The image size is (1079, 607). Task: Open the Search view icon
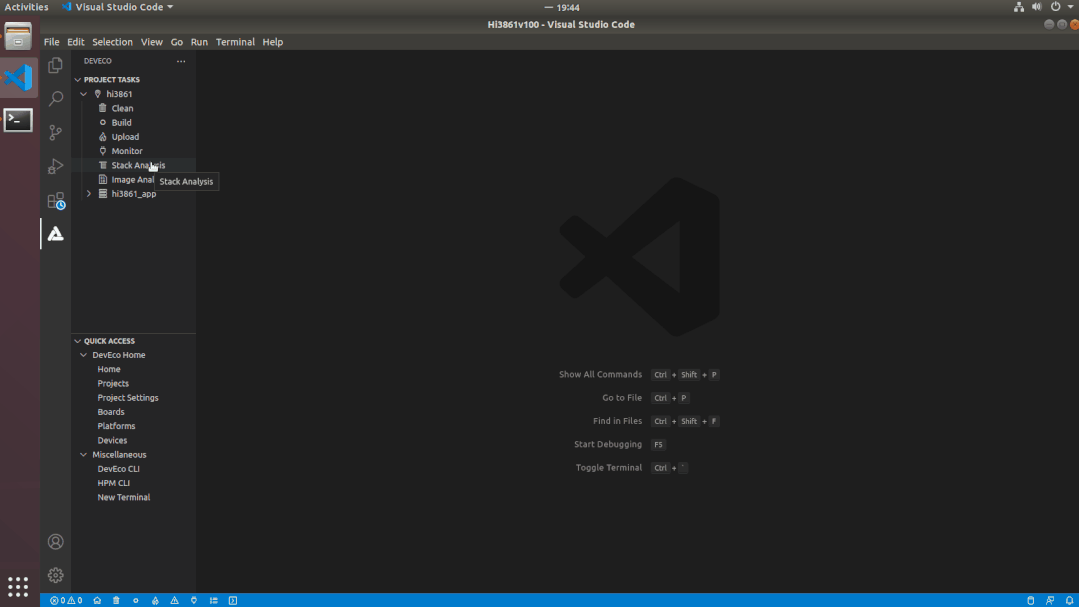[x=56, y=99]
